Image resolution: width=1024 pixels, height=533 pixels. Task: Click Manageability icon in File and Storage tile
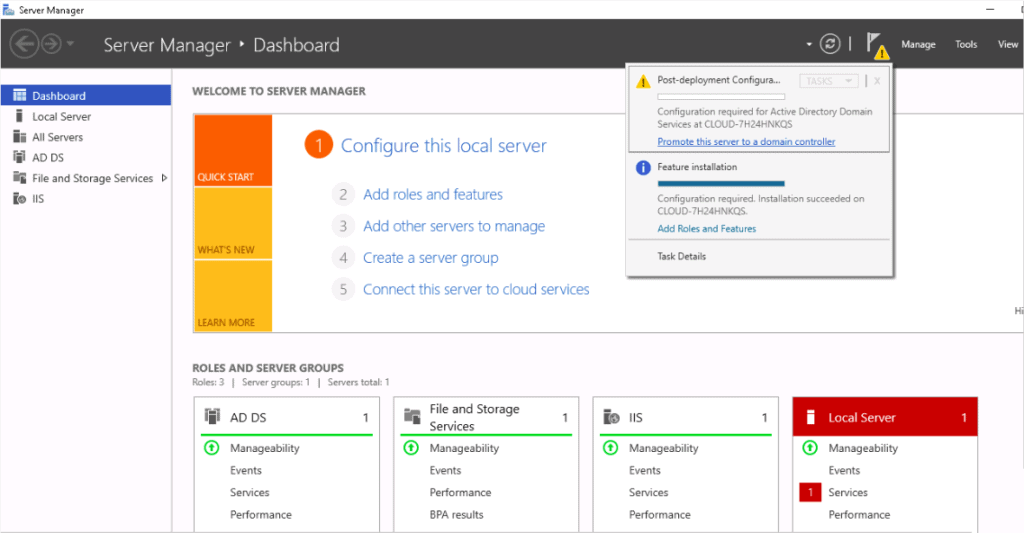point(411,447)
